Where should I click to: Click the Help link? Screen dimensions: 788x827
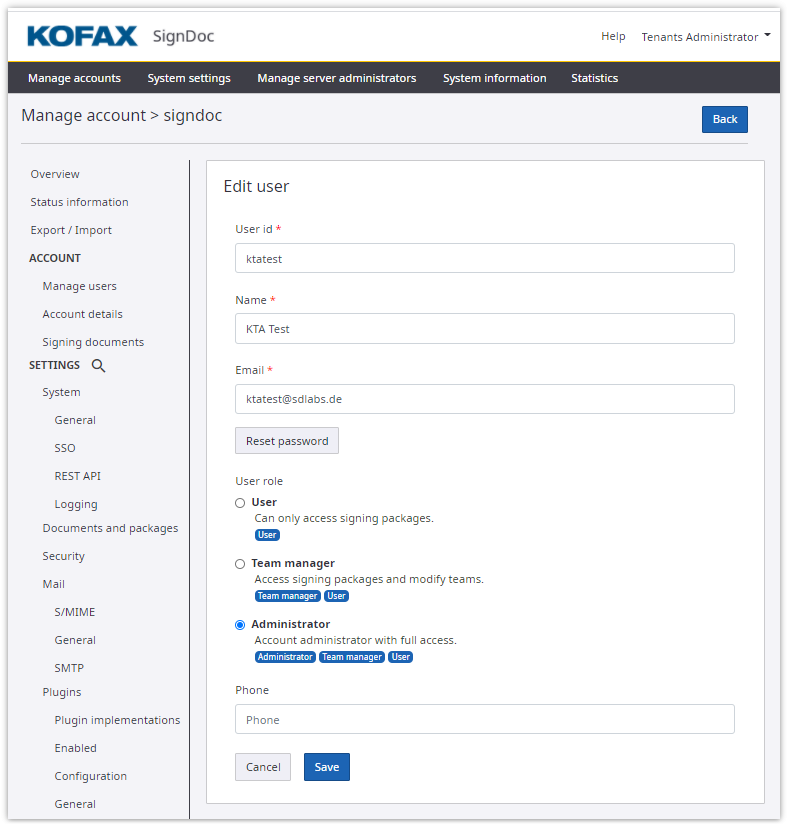pyautogui.click(x=613, y=37)
